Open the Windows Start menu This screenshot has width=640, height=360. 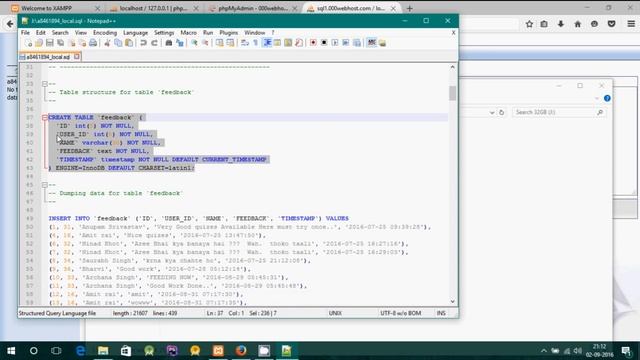tap(11, 351)
